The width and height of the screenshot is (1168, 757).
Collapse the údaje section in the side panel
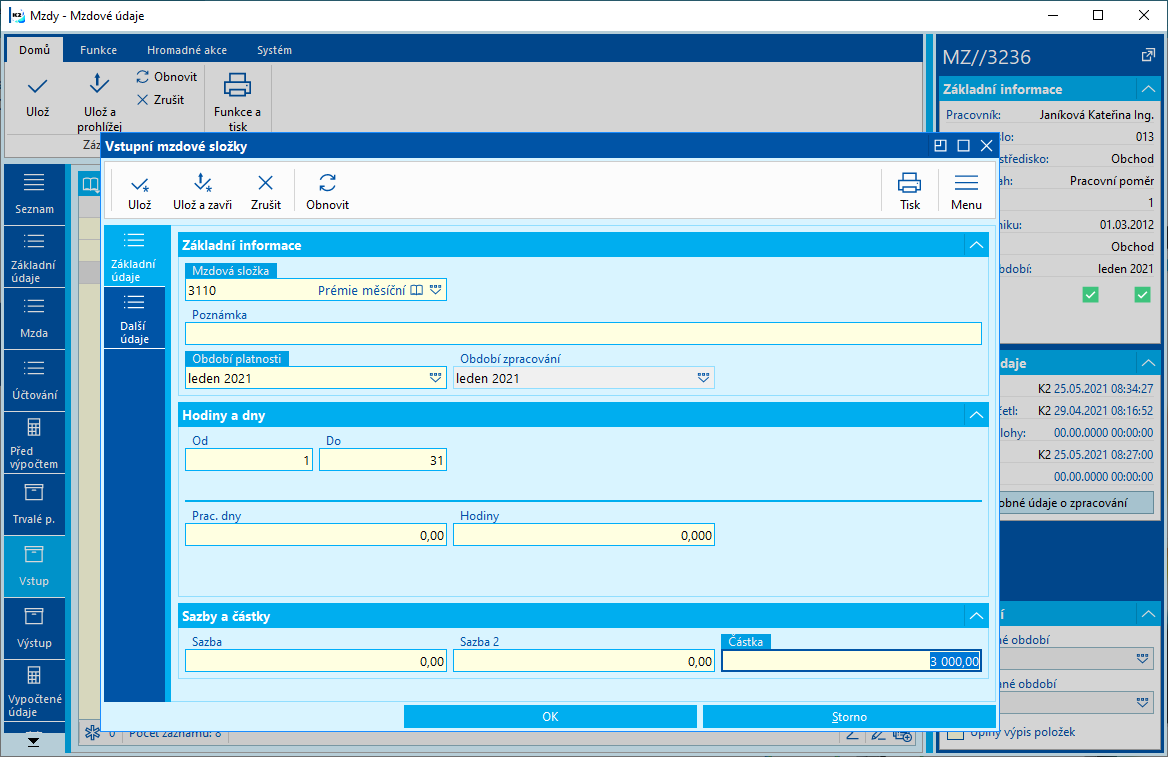pyautogui.click(x=1148, y=363)
